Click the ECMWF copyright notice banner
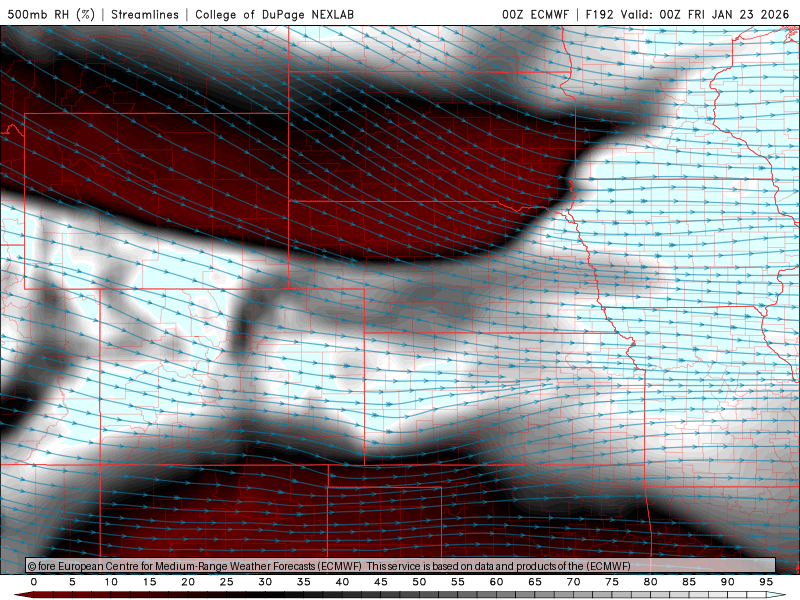Image resolution: width=800 pixels, height=600 pixels. tap(401, 566)
